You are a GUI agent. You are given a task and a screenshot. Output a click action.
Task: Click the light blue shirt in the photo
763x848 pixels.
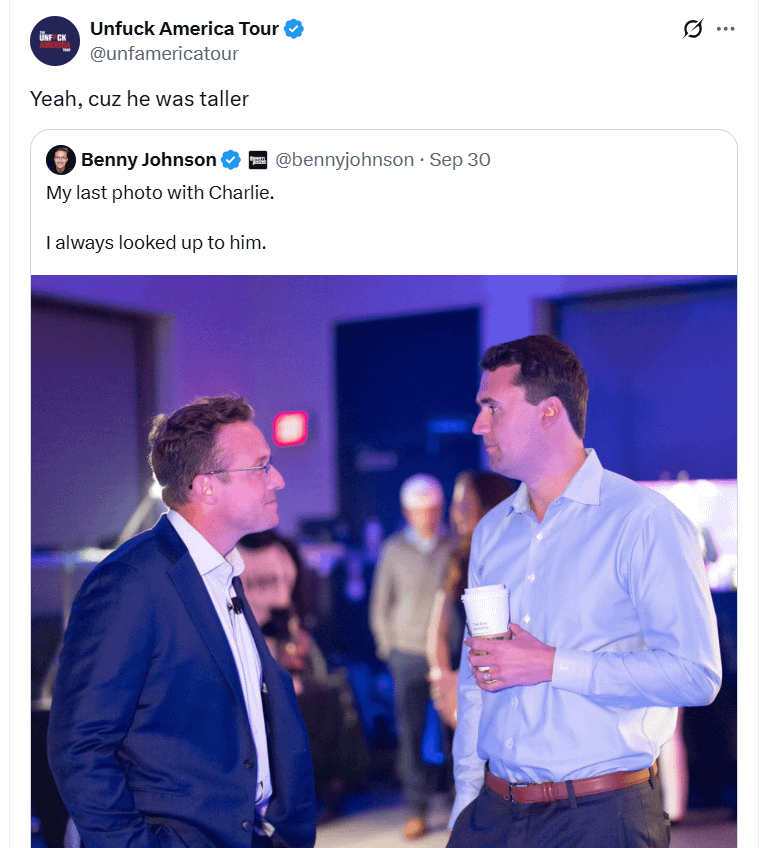point(600,620)
